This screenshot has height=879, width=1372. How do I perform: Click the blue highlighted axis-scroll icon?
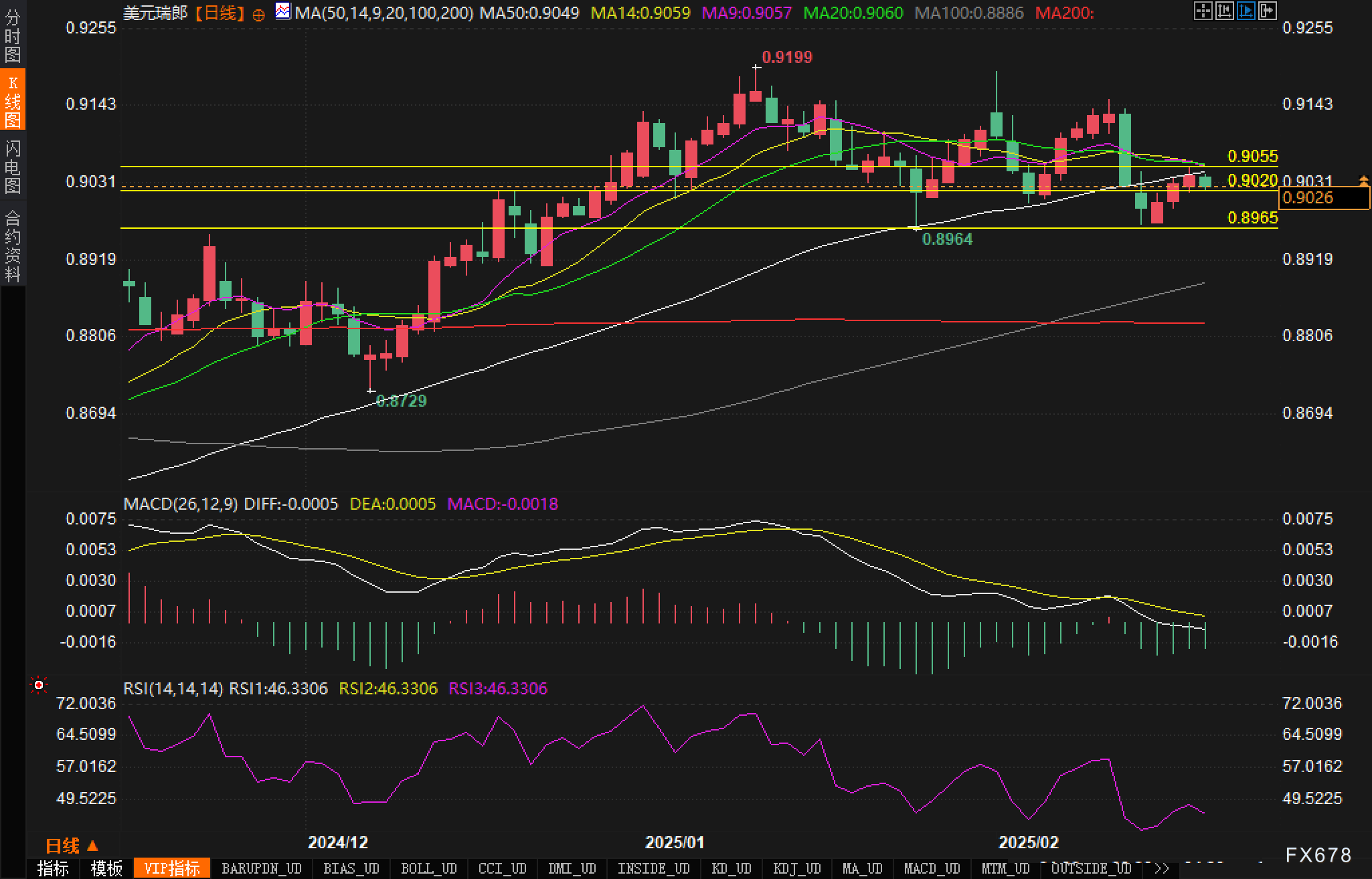pos(1246,11)
